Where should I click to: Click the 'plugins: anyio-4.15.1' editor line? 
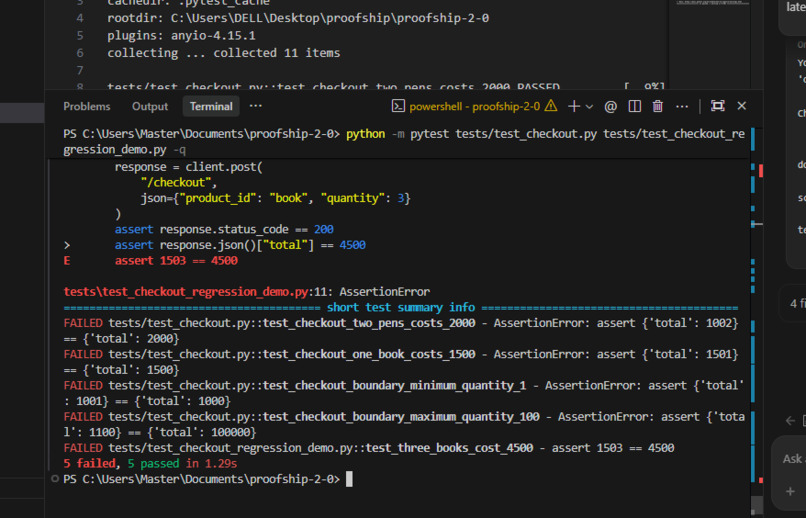pyautogui.click(x=181, y=36)
